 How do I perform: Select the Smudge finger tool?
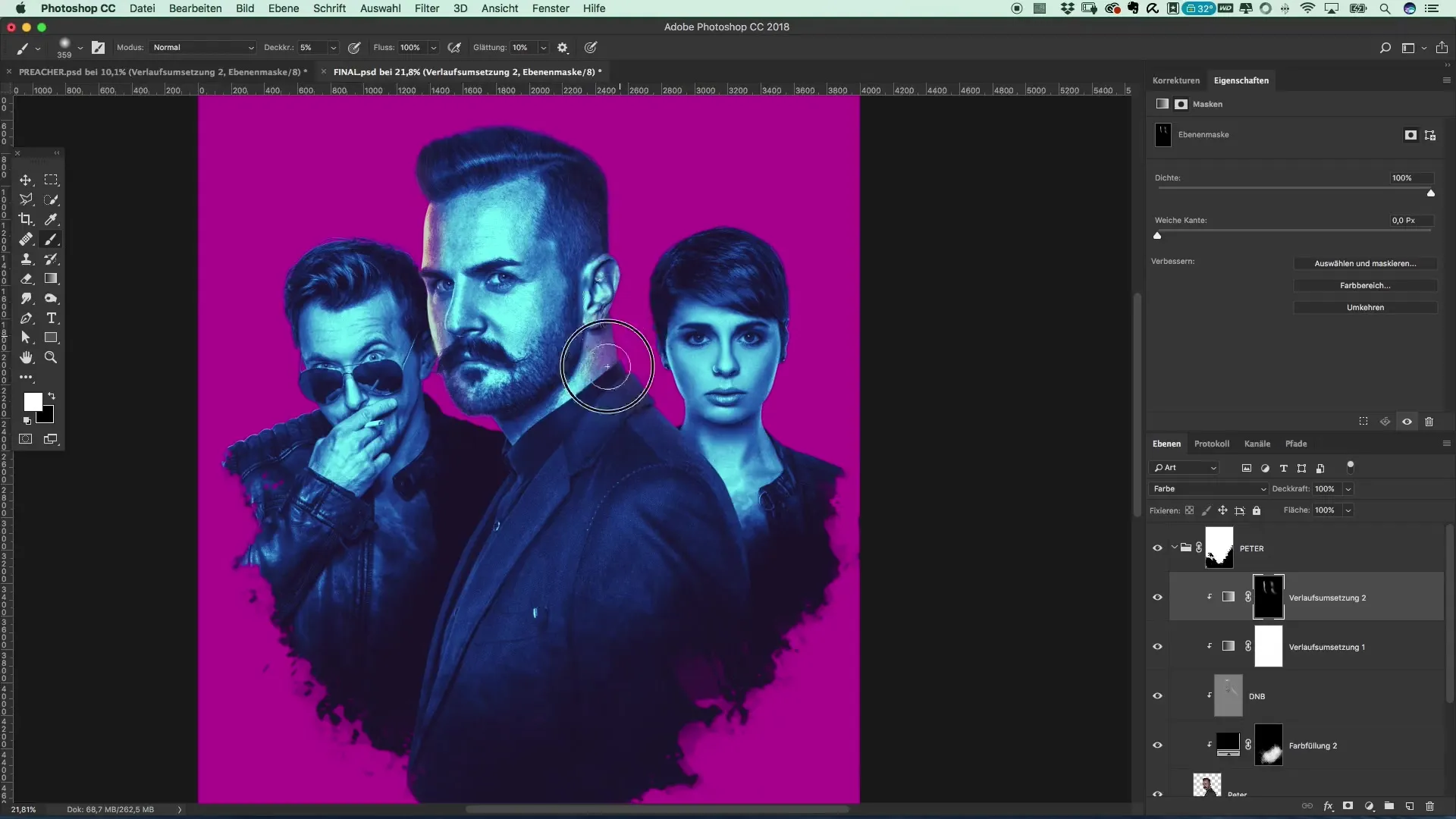pyautogui.click(x=26, y=298)
